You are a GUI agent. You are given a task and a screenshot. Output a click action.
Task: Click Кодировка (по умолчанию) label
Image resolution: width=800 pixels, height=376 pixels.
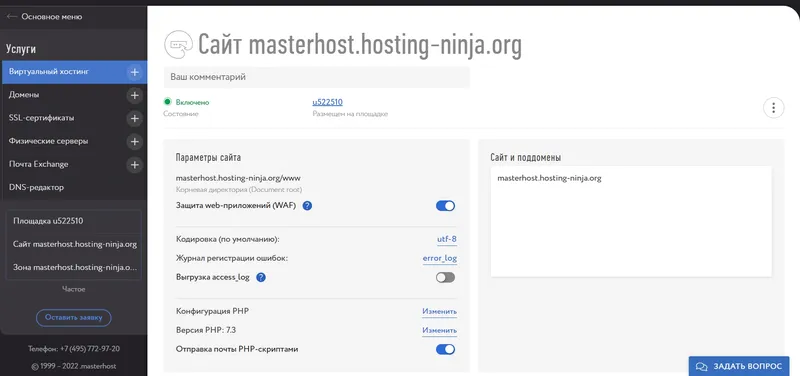pos(228,239)
